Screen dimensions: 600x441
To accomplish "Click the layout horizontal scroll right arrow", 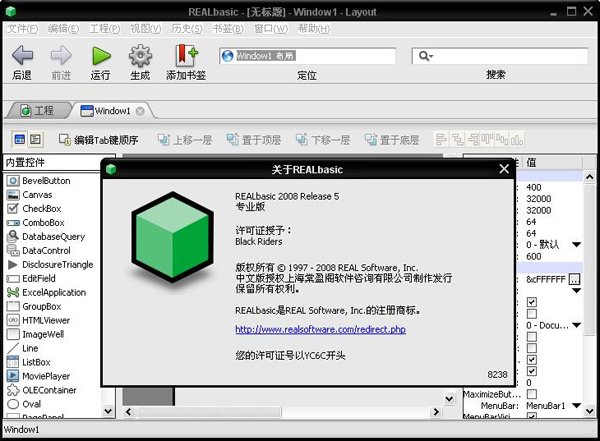I will click(436, 412).
